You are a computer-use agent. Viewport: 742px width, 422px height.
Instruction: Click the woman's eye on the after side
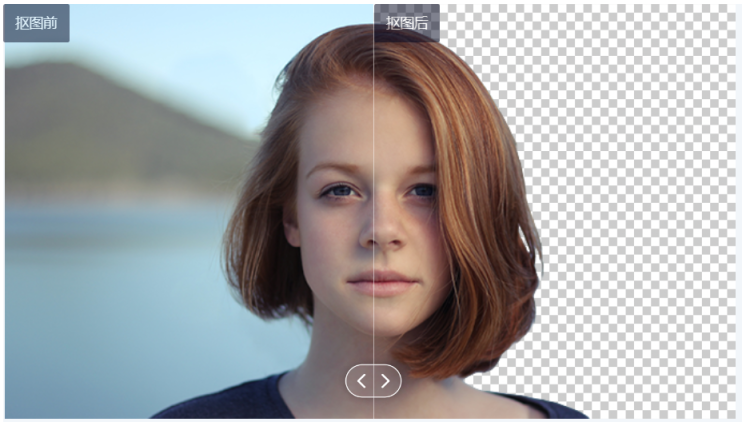point(421,190)
